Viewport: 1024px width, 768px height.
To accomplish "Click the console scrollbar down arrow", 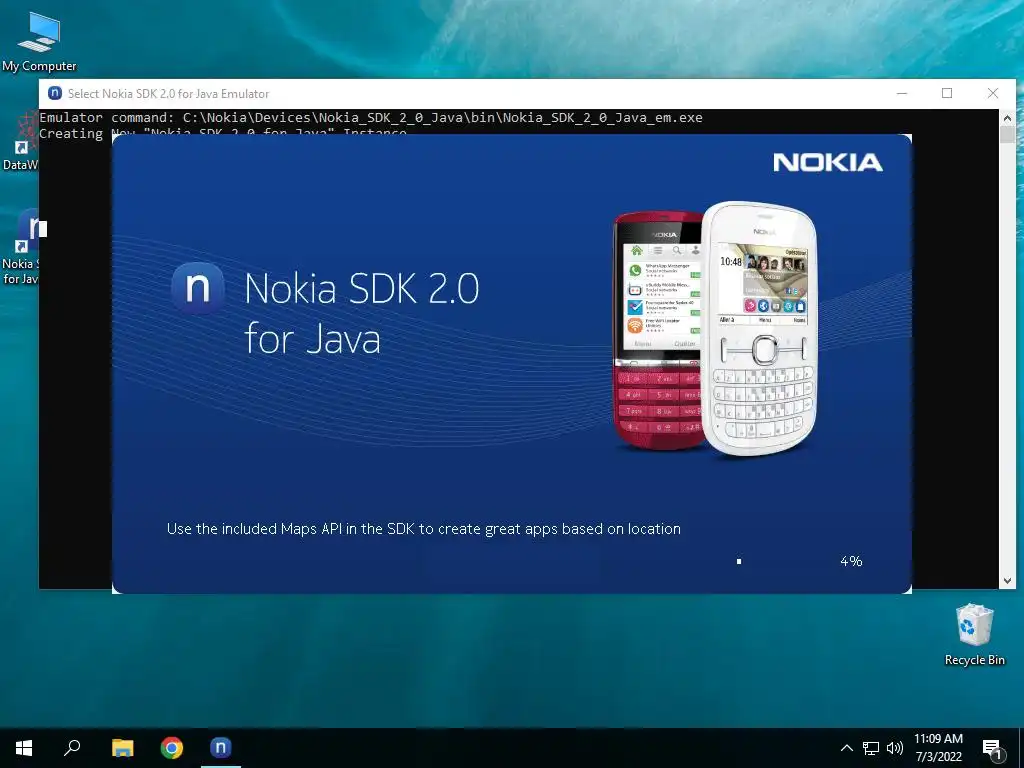I will coord(1007,580).
